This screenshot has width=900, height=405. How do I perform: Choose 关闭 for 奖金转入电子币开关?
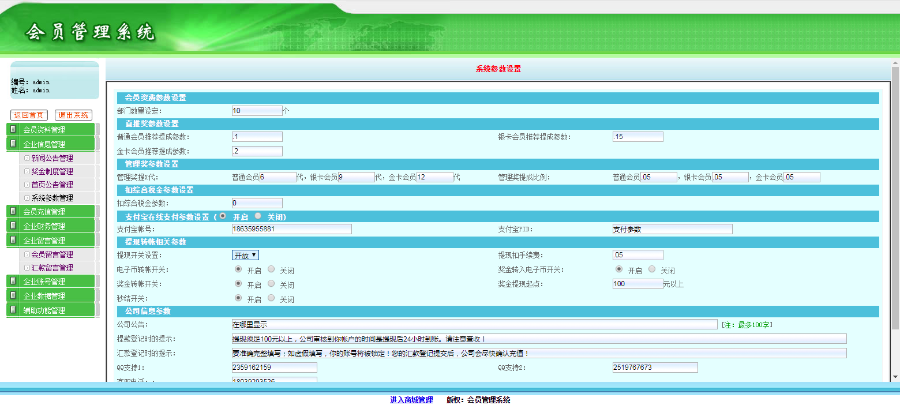click(652, 268)
